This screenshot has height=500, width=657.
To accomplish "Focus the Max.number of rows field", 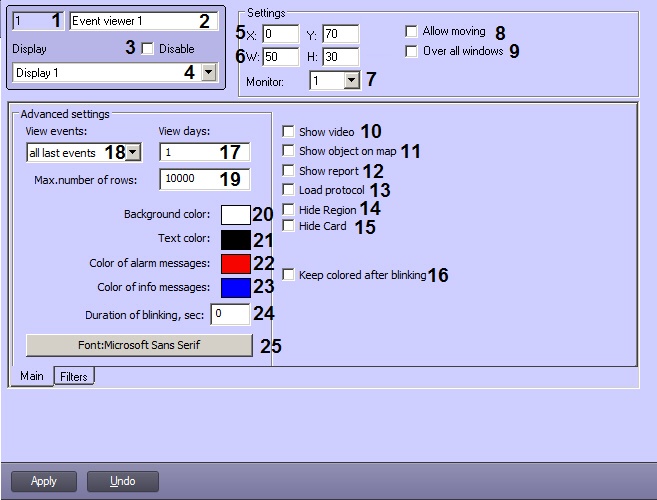I will [x=203, y=179].
